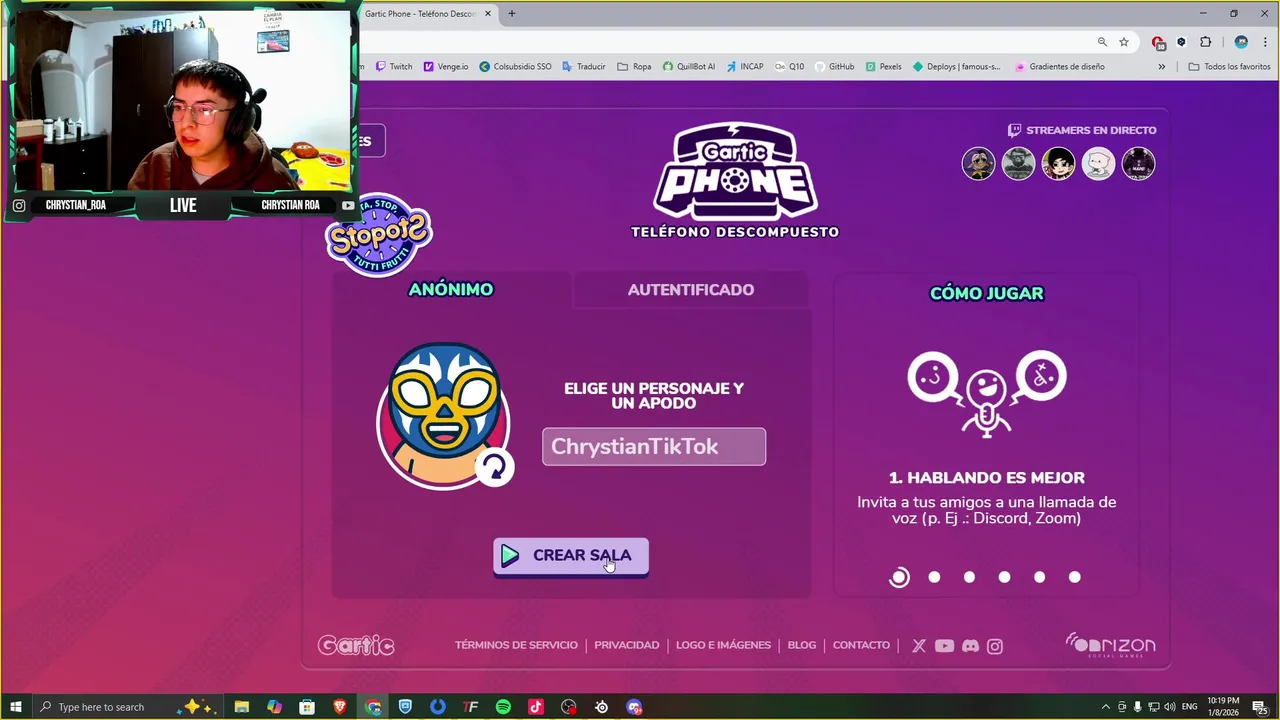Click the taskbar search box
Screen dimensions: 1280x720
[127, 707]
